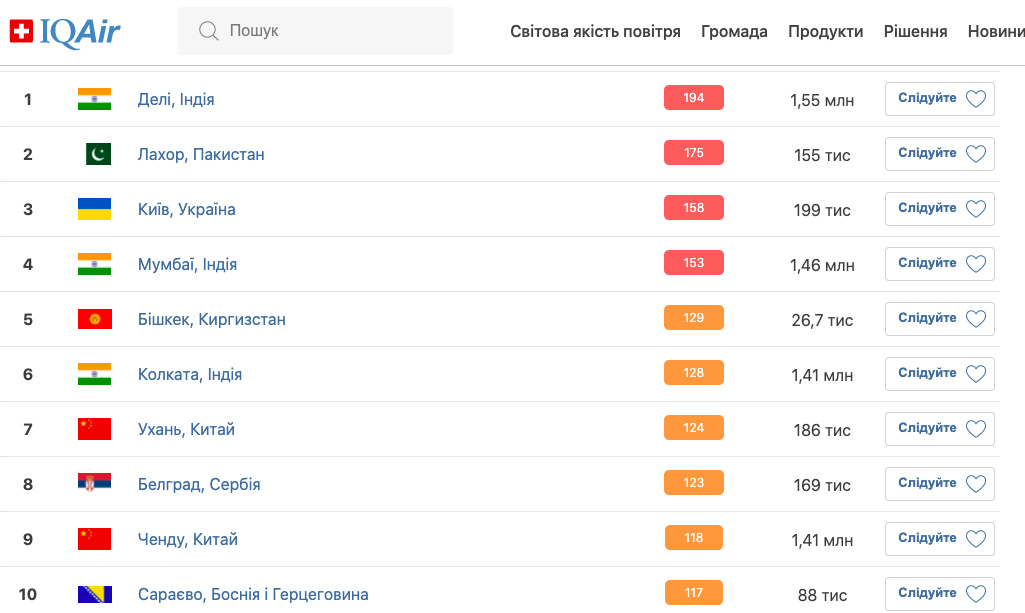Screen dimensions: 1025x613
Task: Open the Київ, Україна city link
Action: [x=186, y=209]
